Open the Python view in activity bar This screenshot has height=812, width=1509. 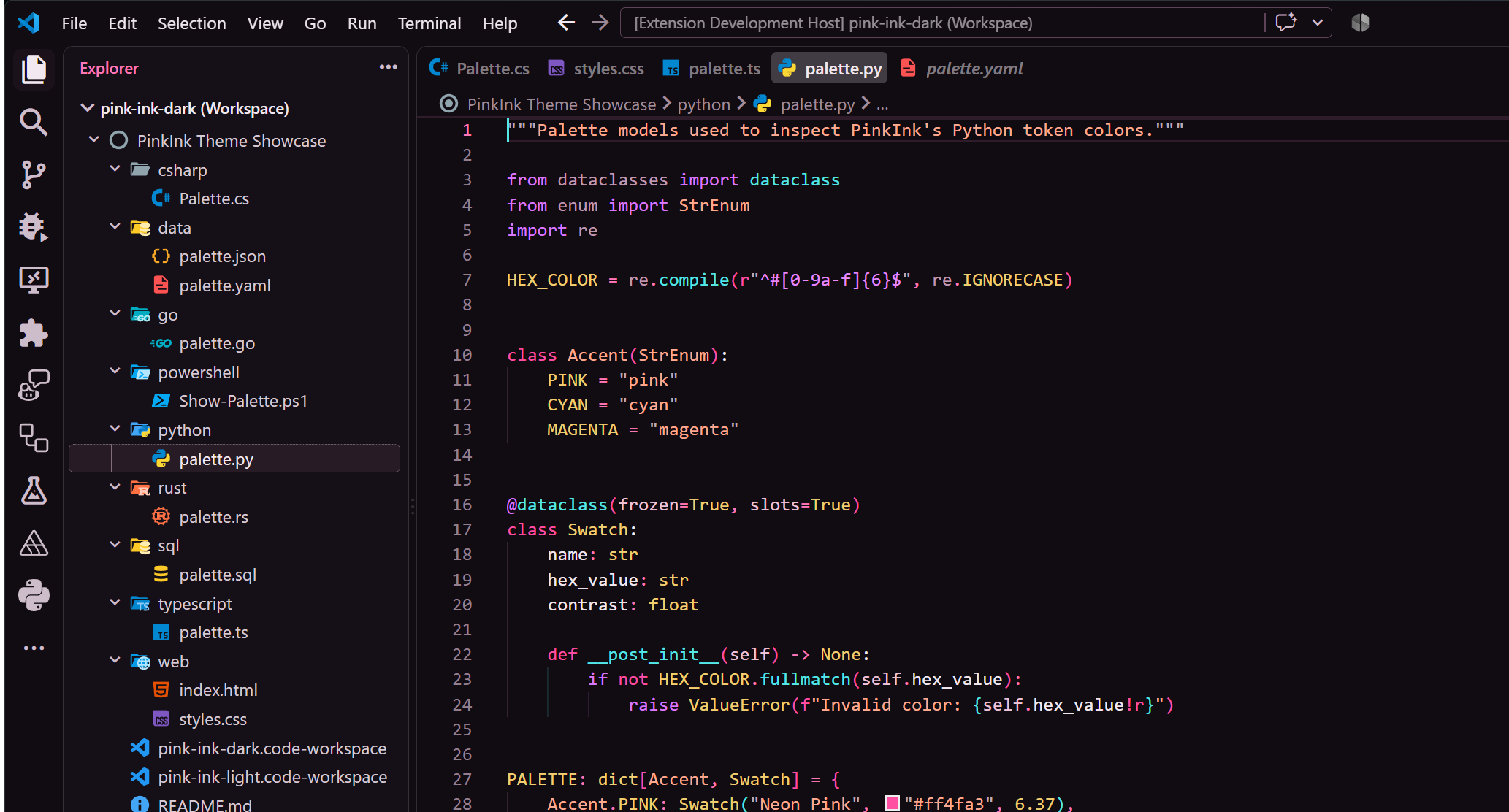[x=34, y=595]
